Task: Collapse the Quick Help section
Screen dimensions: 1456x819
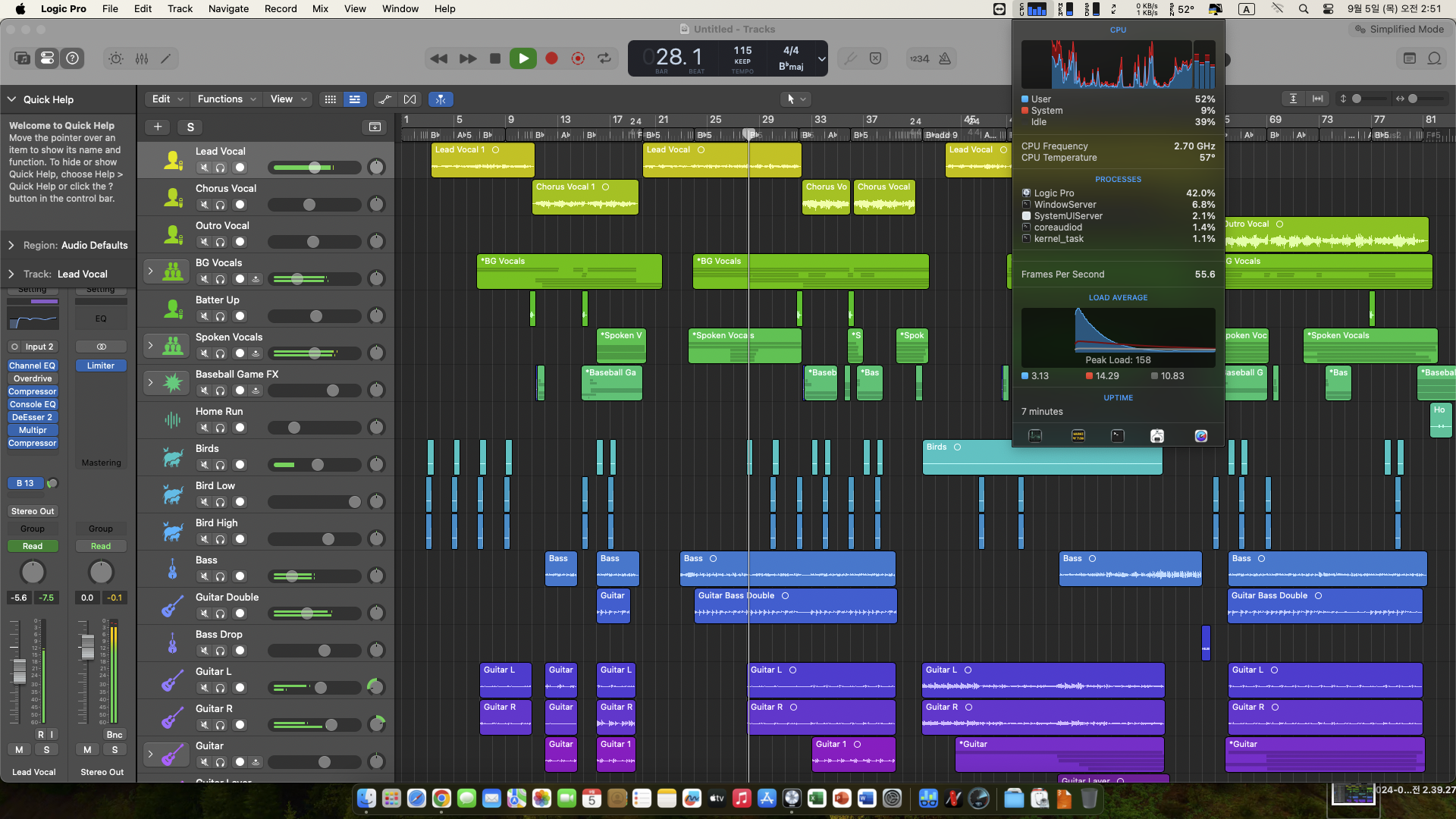Action: coord(11,99)
